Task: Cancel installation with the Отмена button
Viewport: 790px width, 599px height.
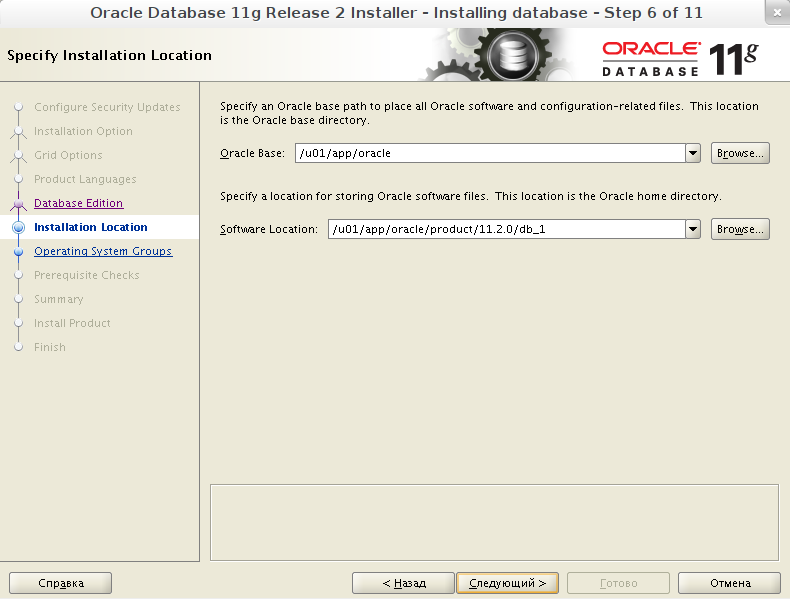Action: [730, 583]
